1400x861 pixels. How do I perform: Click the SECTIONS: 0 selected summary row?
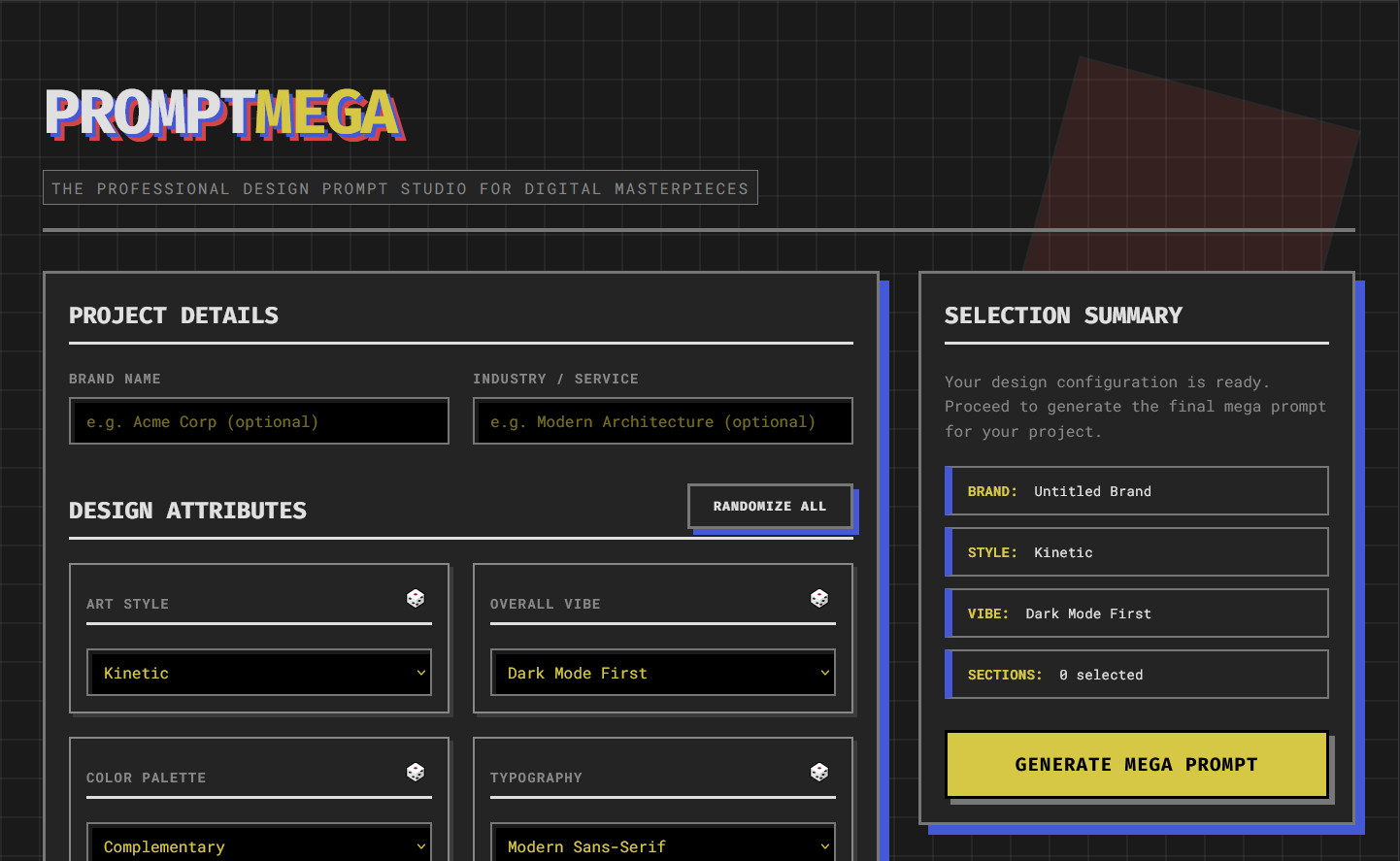point(1137,675)
